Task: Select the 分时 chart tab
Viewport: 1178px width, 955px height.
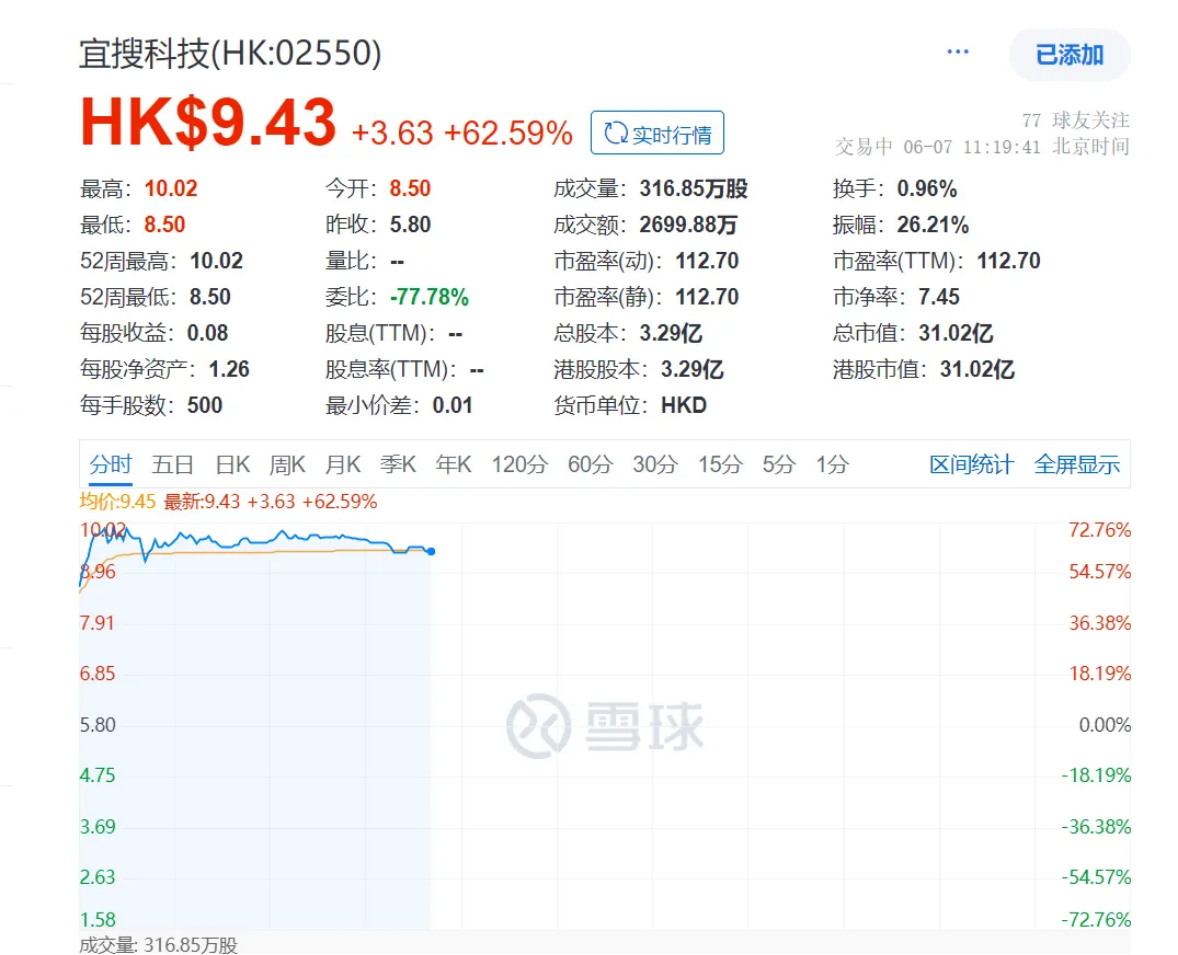Action: [110, 465]
